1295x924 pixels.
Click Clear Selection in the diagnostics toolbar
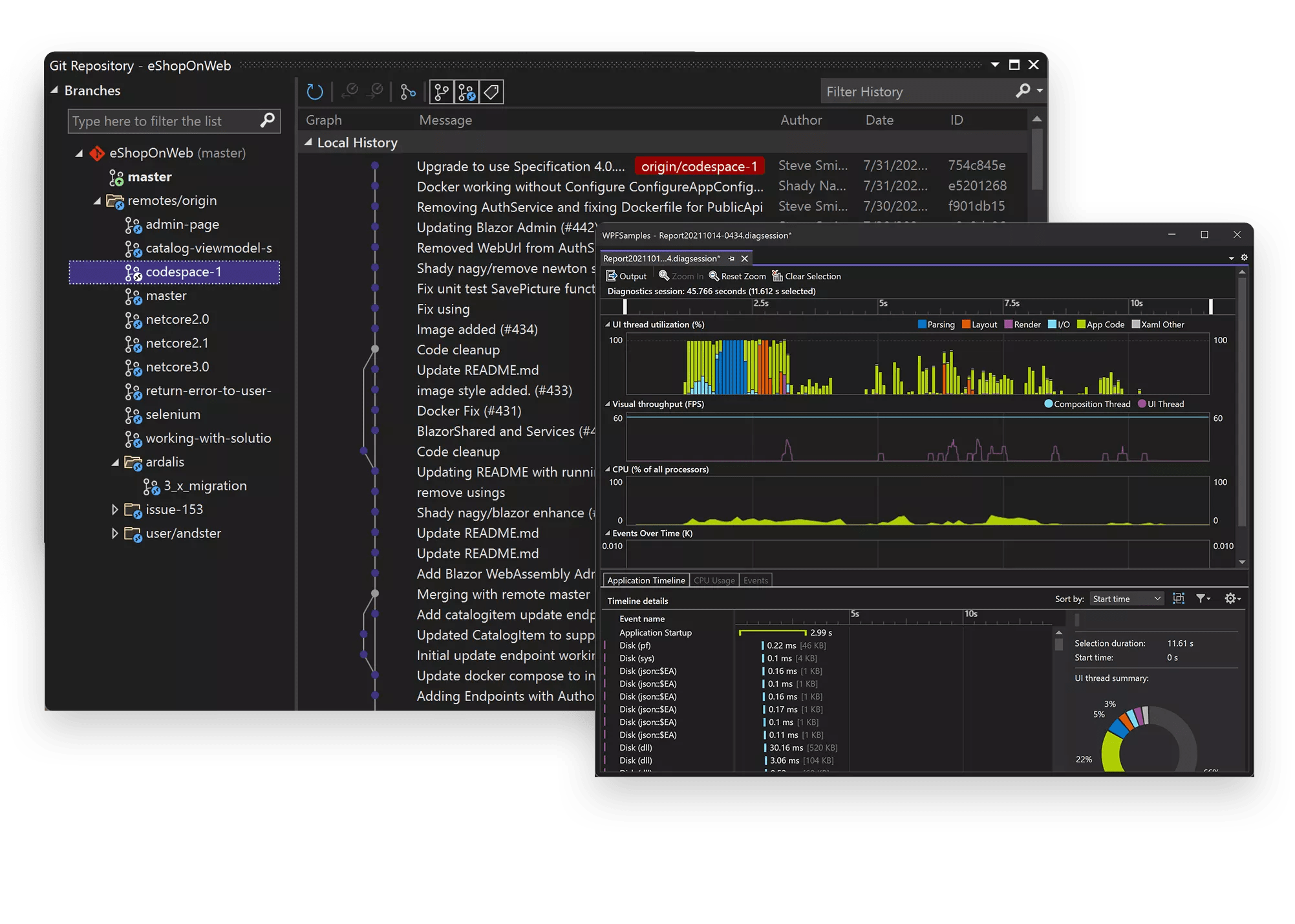[x=806, y=275]
